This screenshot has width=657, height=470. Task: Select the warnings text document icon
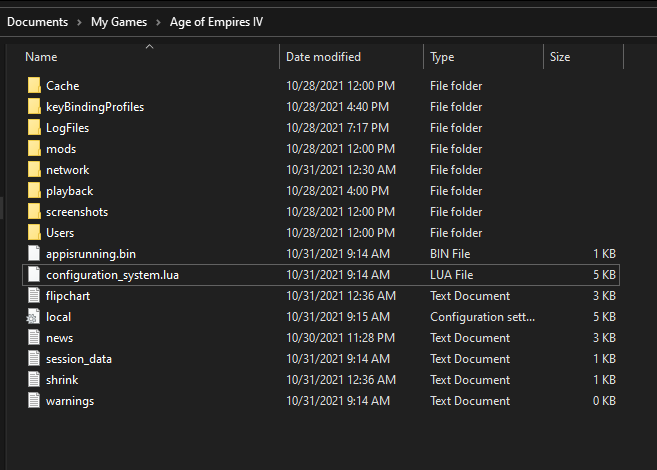pos(33,401)
